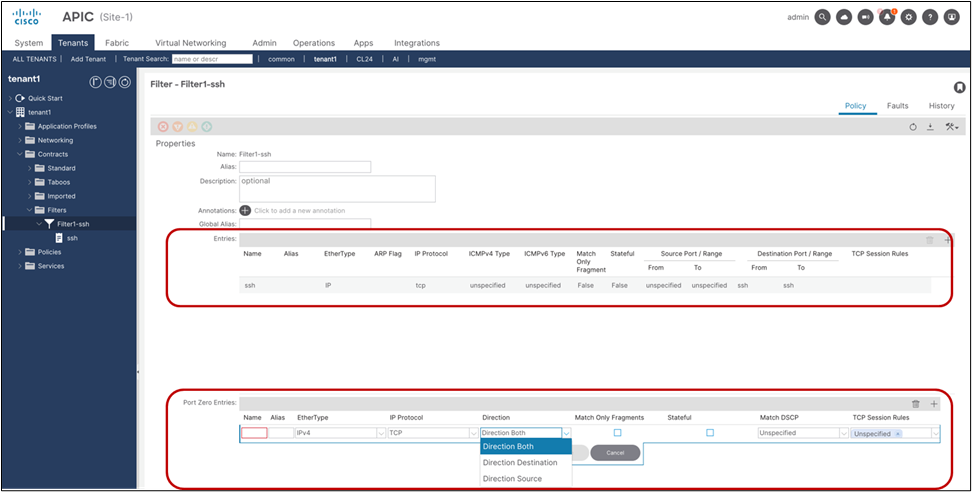Open the common tenant link
972x492 pixels.
[x=281, y=59]
